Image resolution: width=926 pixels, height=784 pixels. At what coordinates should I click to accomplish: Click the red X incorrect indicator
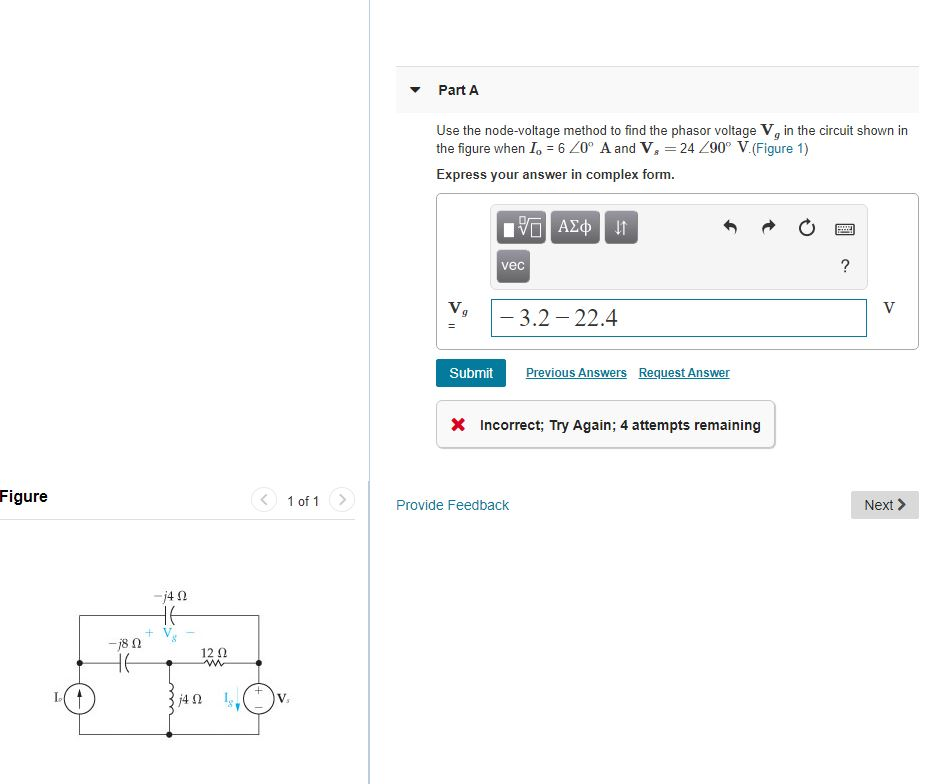coord(456,424)
